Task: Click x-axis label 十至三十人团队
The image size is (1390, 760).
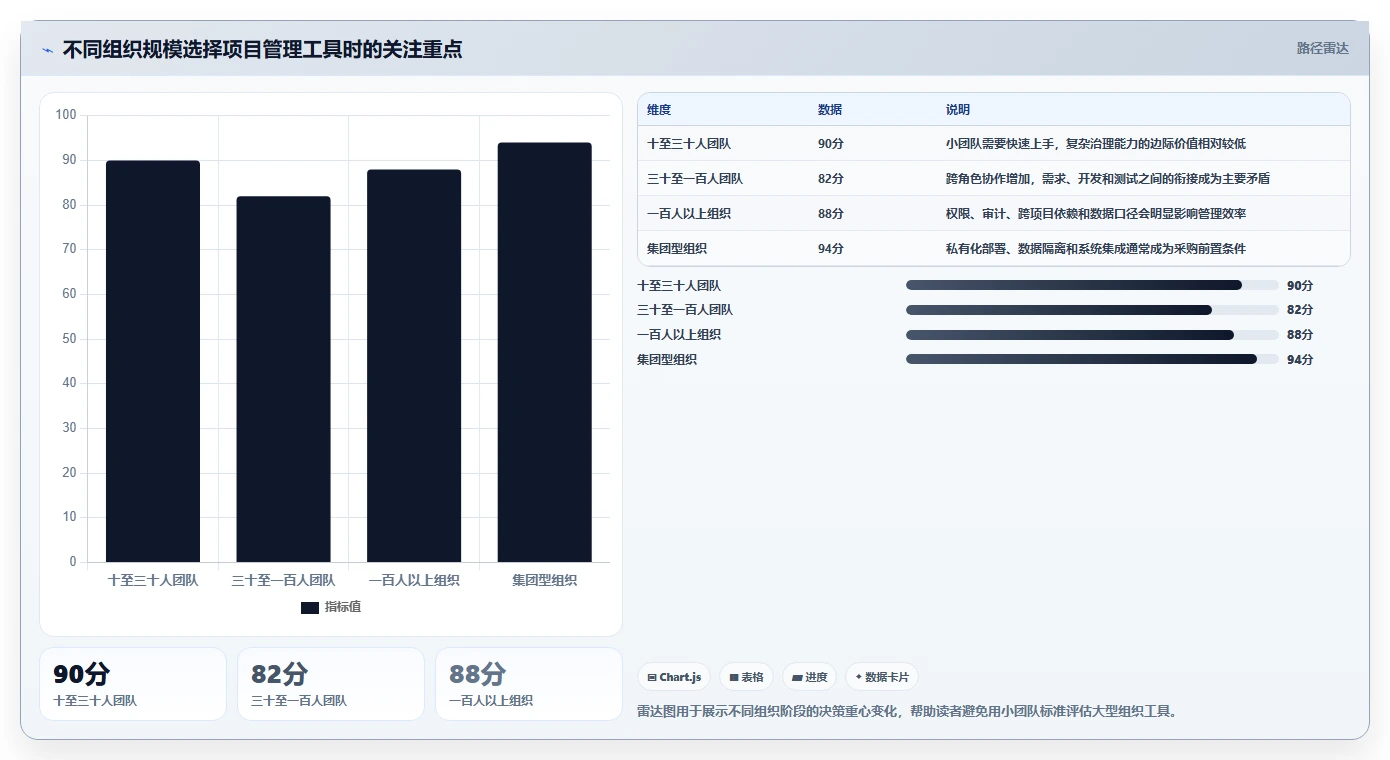Action: pos(153,580)
